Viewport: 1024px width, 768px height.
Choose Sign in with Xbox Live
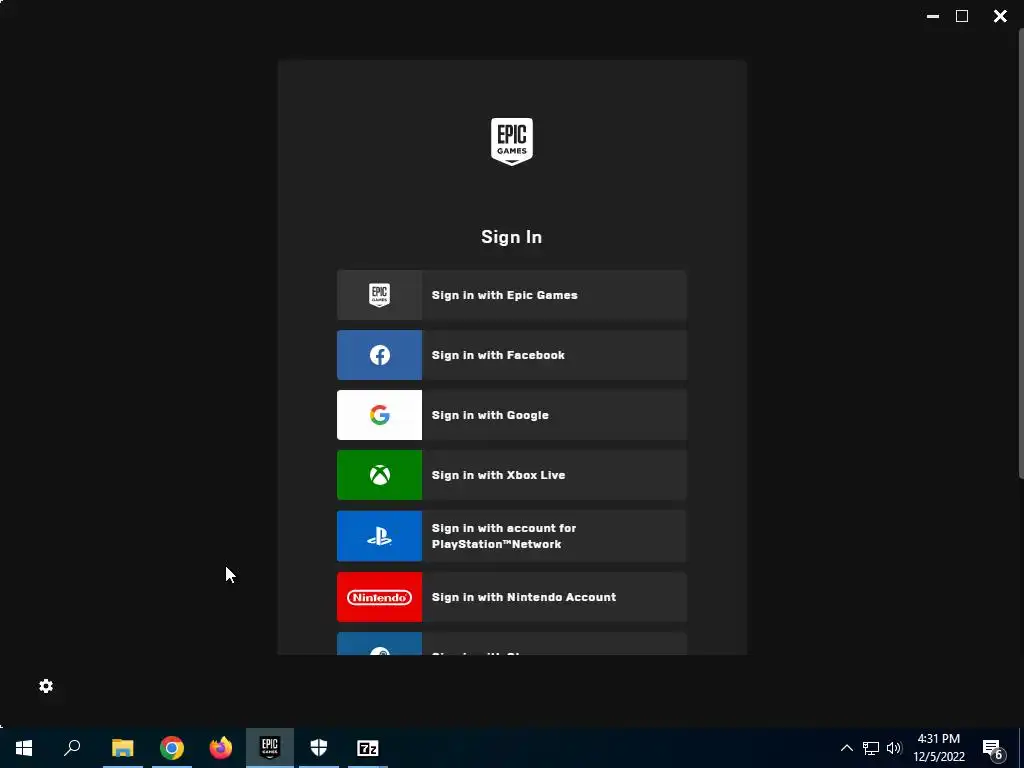tap(511, 475)
